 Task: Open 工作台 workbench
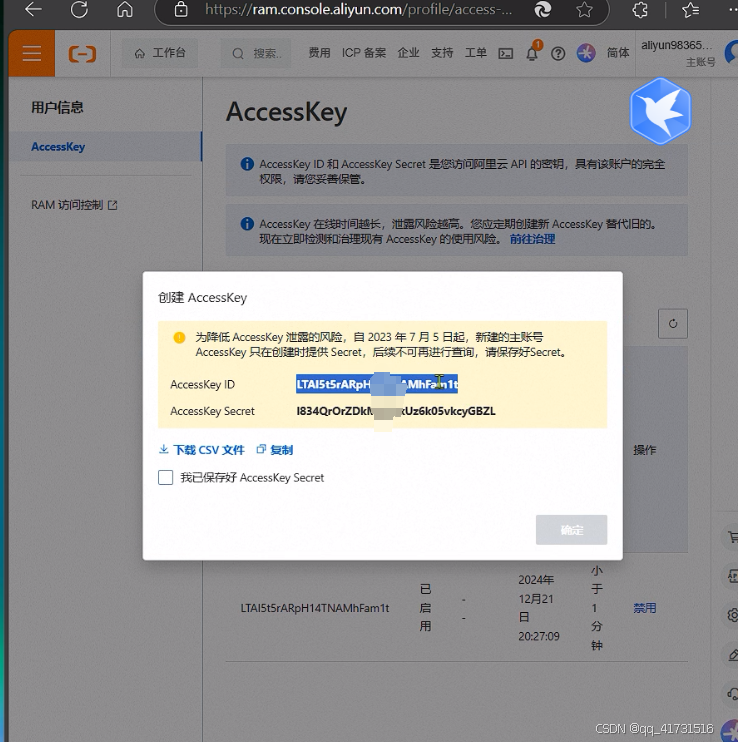coord(160,53)
